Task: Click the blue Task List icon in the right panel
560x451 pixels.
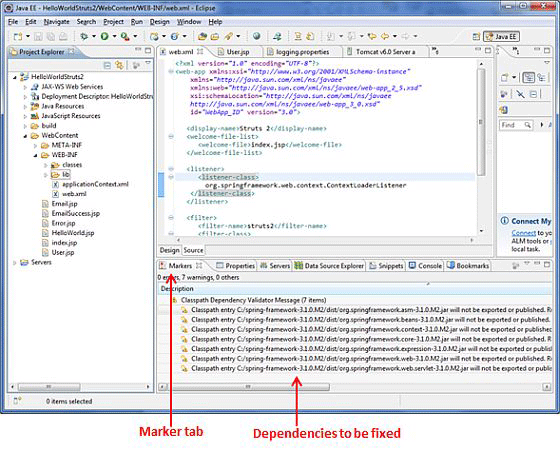Action: pyautogui.click(x=504, y=110)
